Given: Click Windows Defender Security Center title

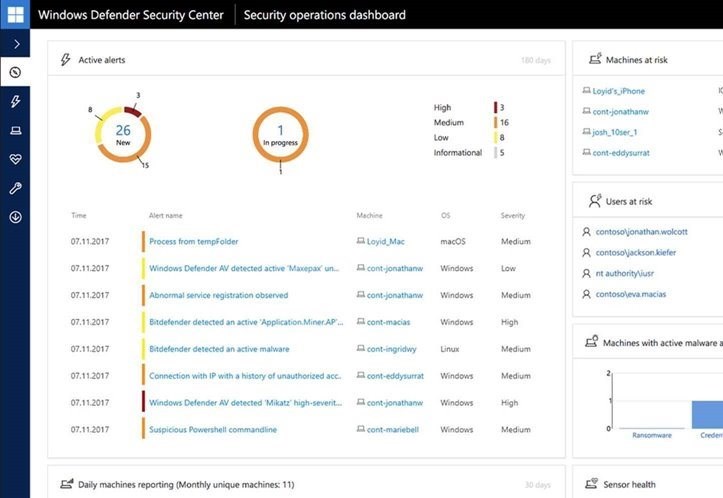Looking at the screenshot, I should (x=130, y=15).
